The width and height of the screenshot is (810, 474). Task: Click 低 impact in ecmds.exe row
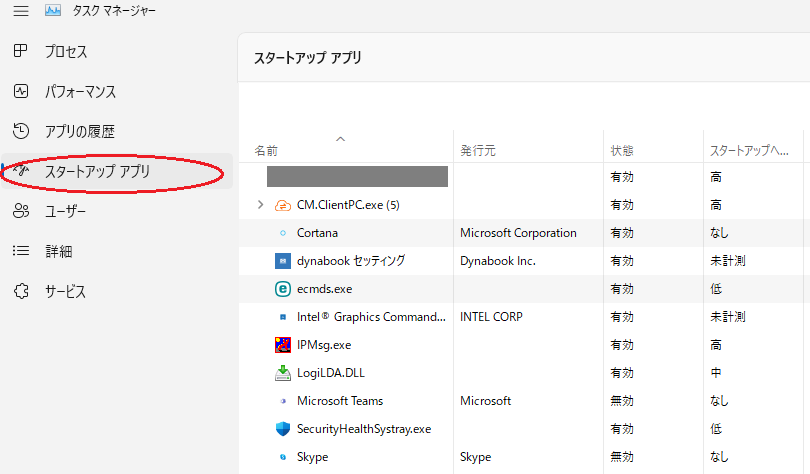point(715,289)
